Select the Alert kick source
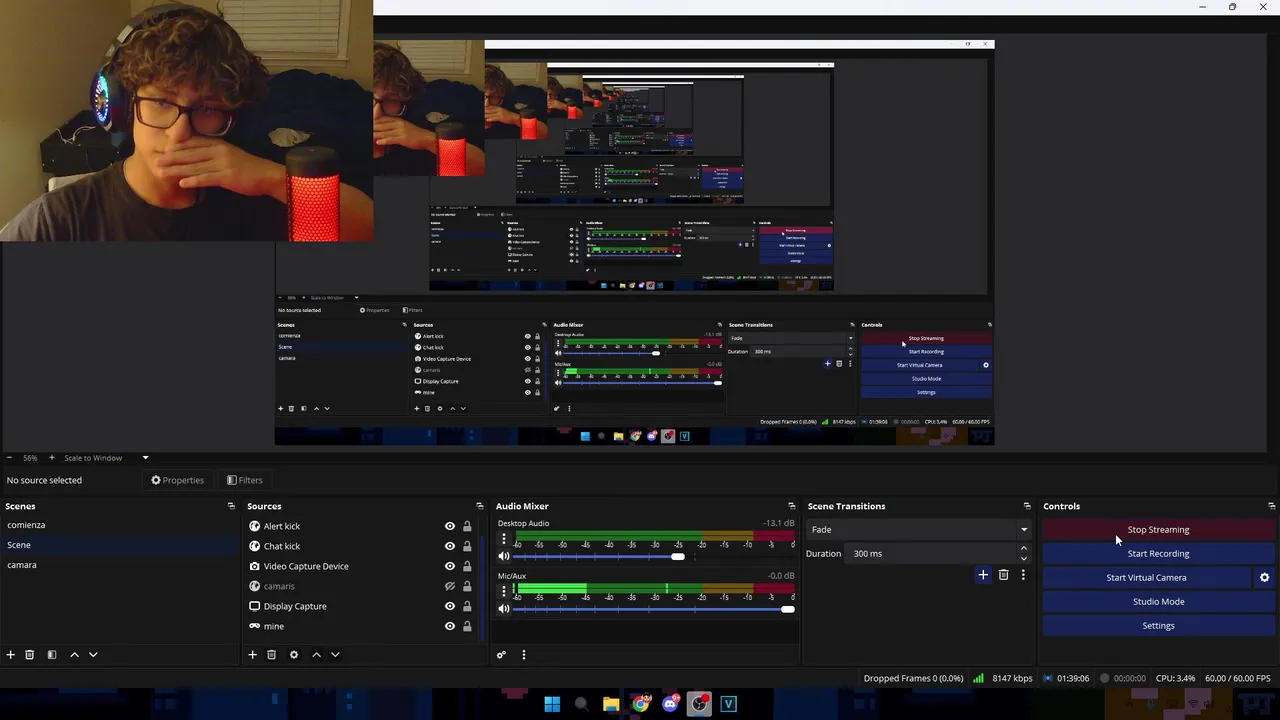Image resolution: width=1280 pixels, height=720 pixels. [x=282, y=526]
